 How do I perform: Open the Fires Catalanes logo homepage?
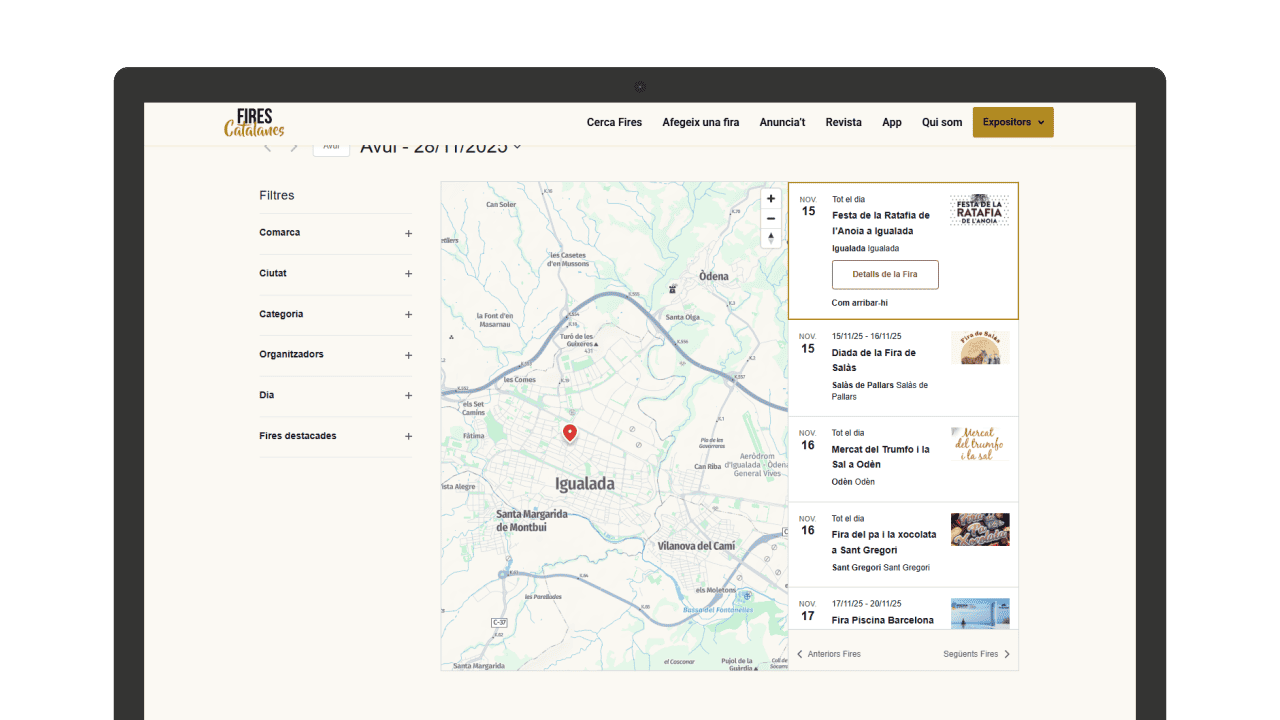254,122
